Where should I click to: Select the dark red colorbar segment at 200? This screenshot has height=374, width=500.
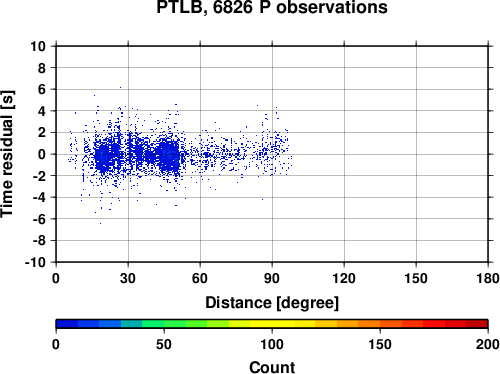click(477, 324)
